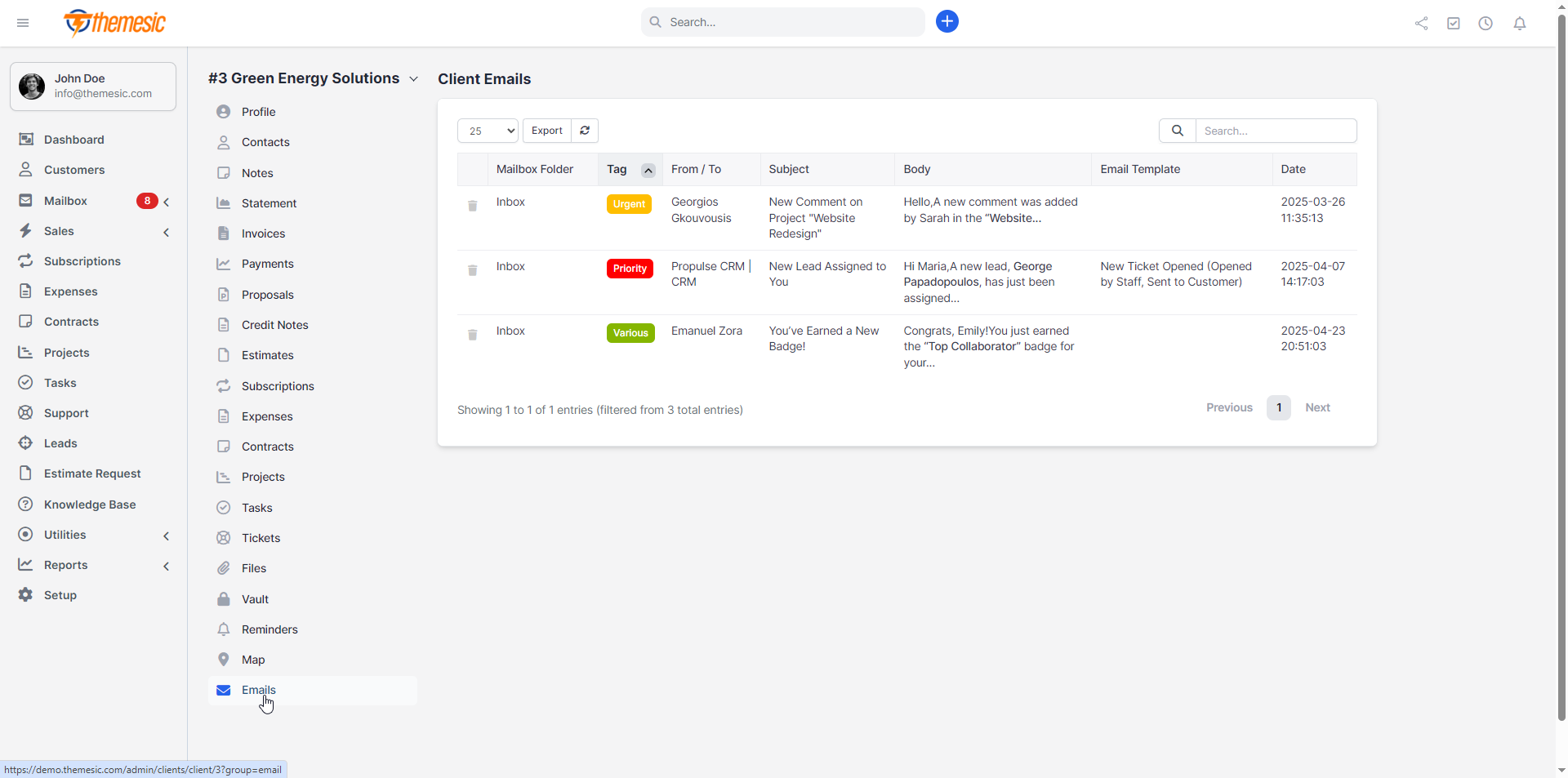Click the Export button
1568x778 pixels.
[546, 131]
